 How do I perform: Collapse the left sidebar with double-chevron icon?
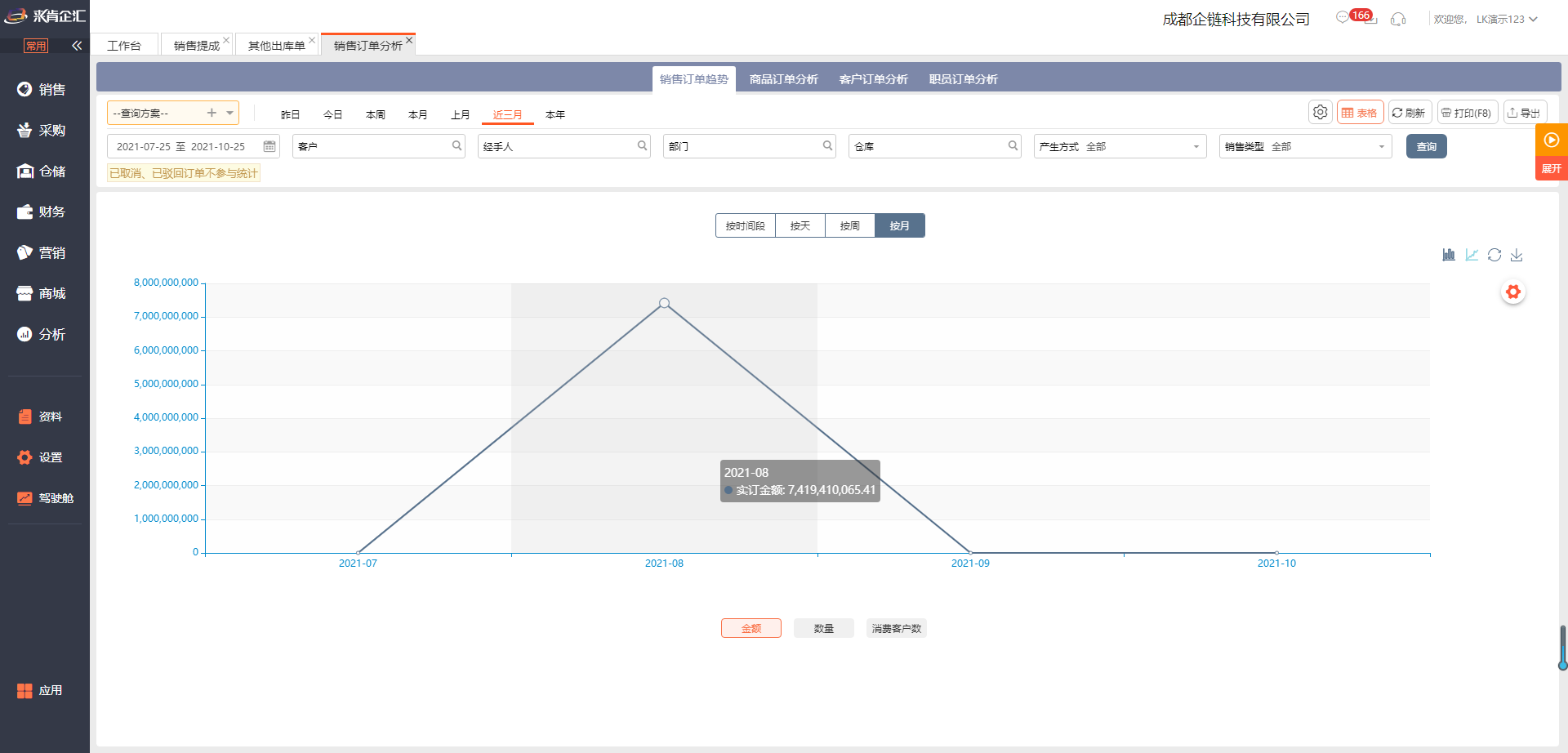coord(77,46)
